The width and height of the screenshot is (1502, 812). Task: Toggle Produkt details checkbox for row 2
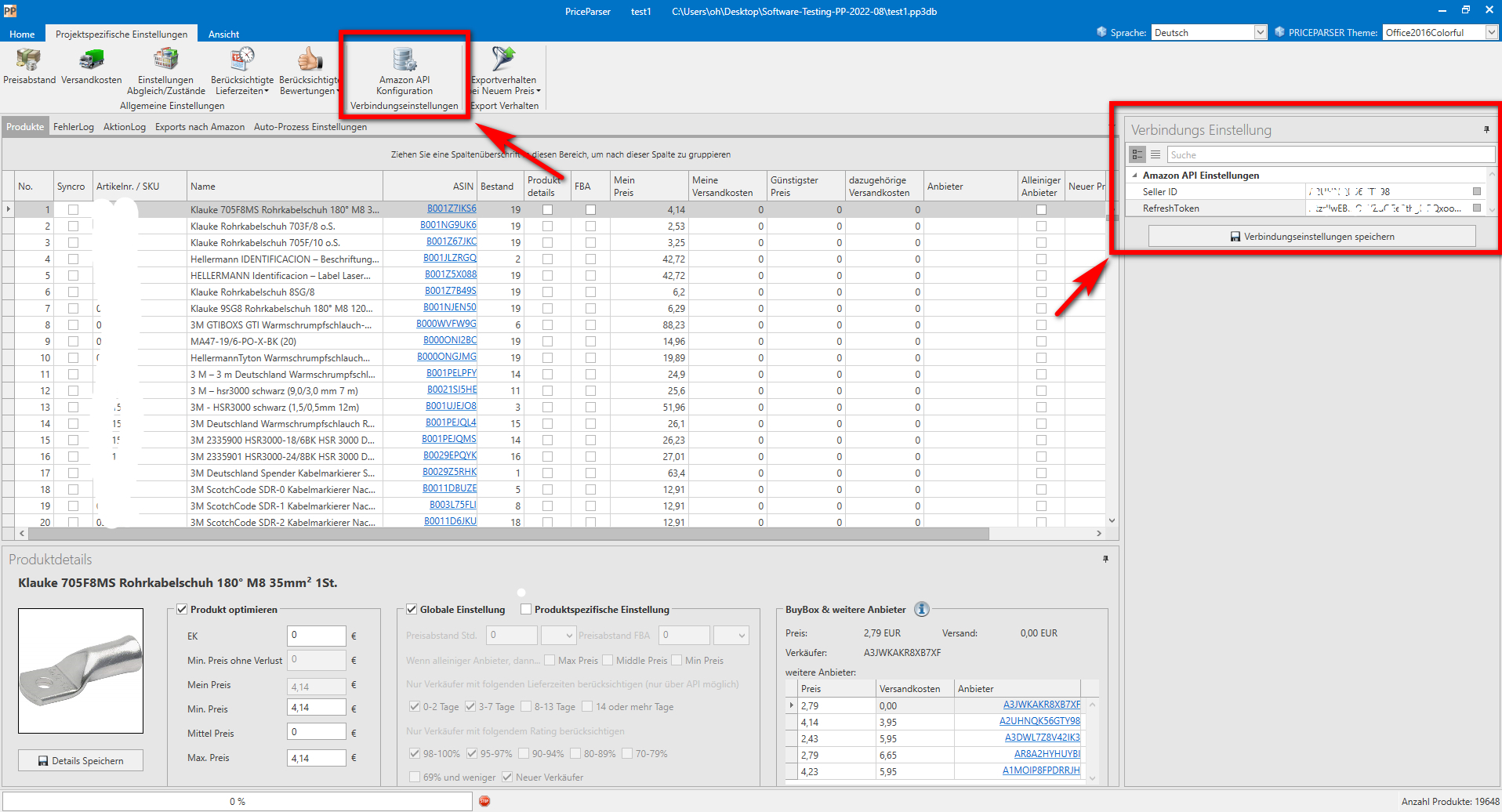[547, 226]
